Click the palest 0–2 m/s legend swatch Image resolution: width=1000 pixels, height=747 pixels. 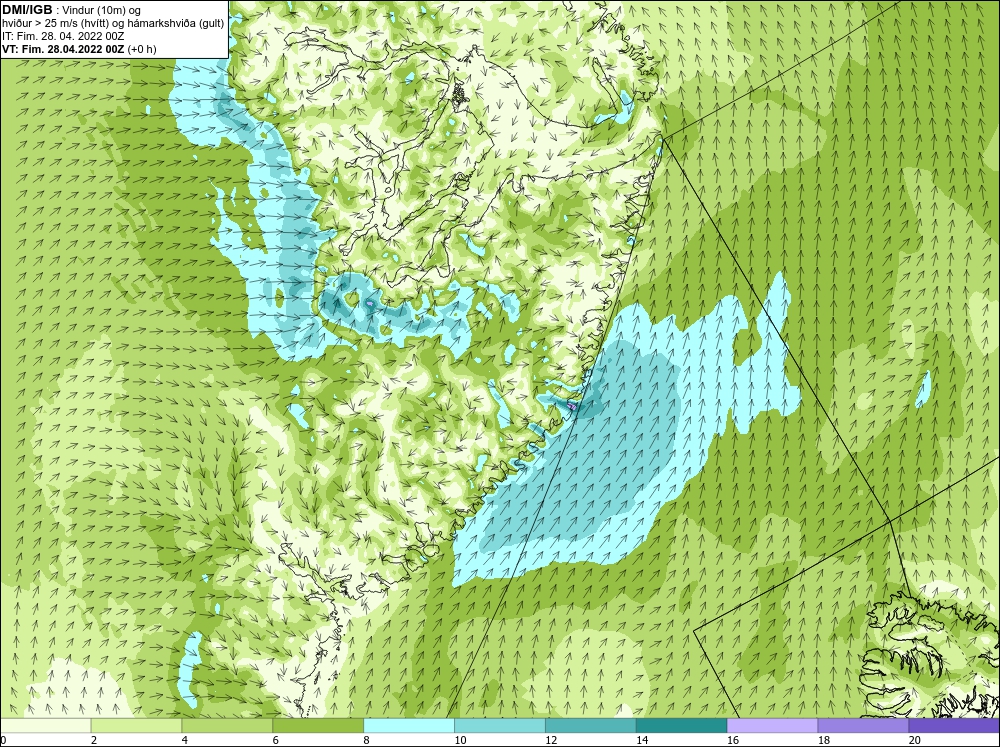pyautogui.click(x=45, y=725)
